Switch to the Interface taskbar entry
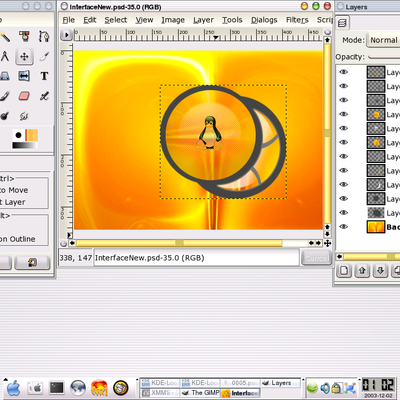 tap(240, 393)
